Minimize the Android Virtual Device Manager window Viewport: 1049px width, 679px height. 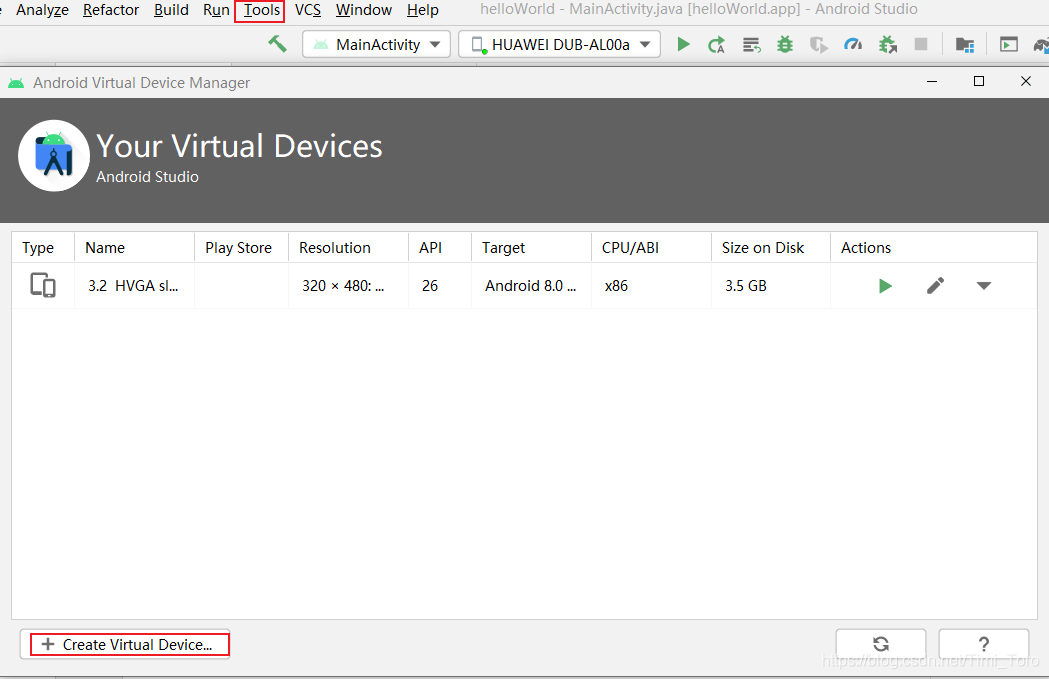[x=932, y=82]
